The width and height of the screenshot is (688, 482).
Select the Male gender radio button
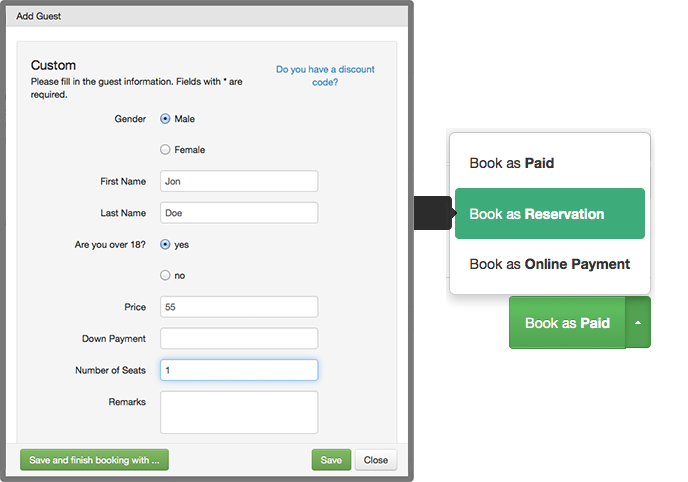coord(165,119)
